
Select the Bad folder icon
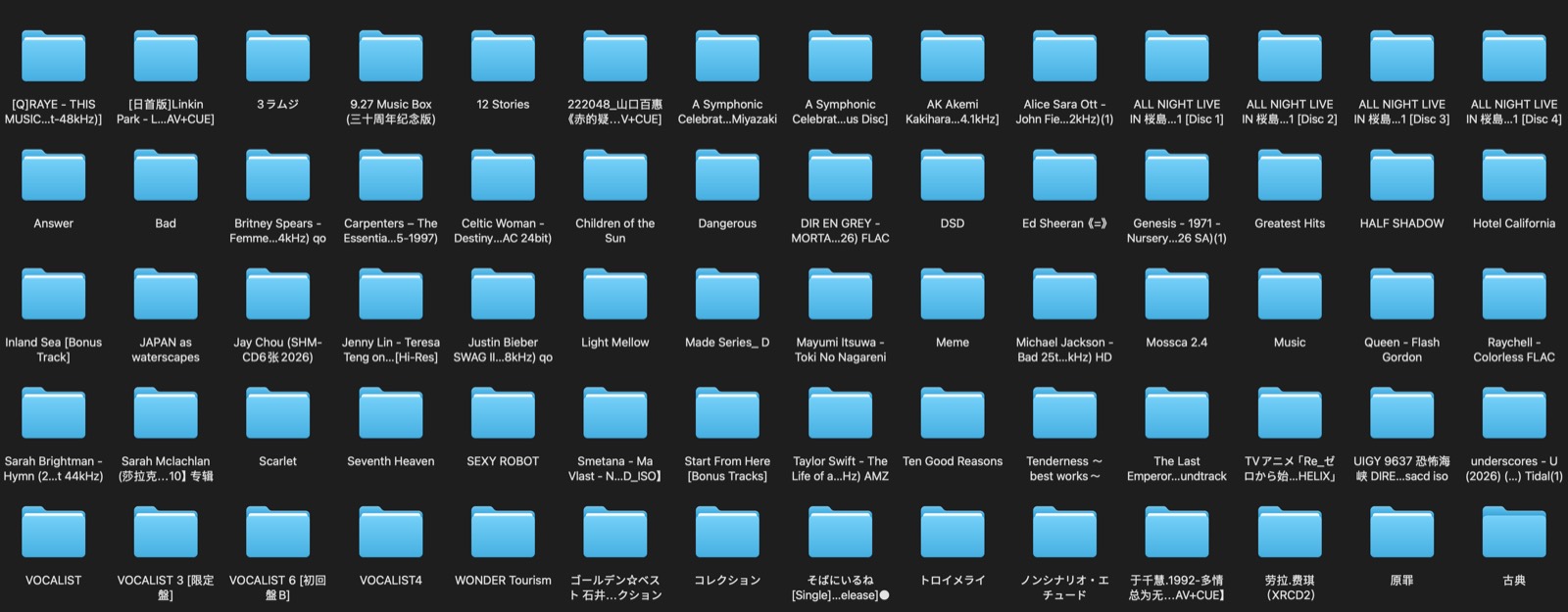click(166, 175)
